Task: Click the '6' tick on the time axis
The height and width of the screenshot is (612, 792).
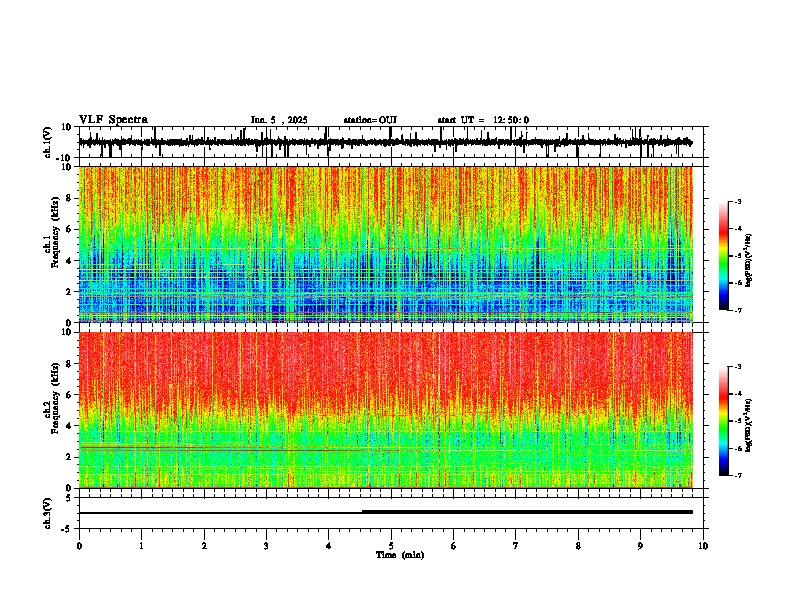Action: pos(454,546)
